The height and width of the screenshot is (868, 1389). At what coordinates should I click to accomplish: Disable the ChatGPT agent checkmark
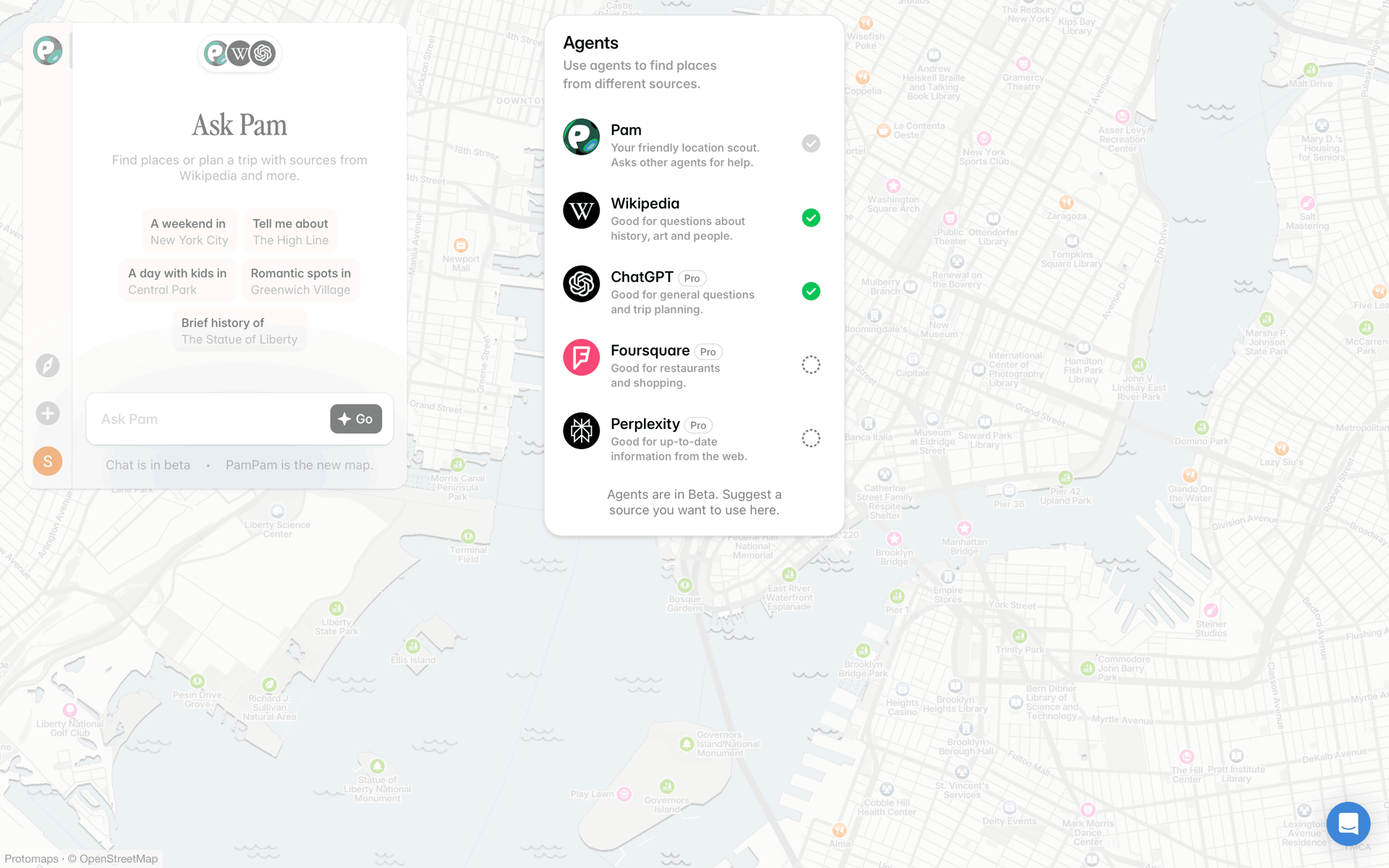(x=811, y=291)
